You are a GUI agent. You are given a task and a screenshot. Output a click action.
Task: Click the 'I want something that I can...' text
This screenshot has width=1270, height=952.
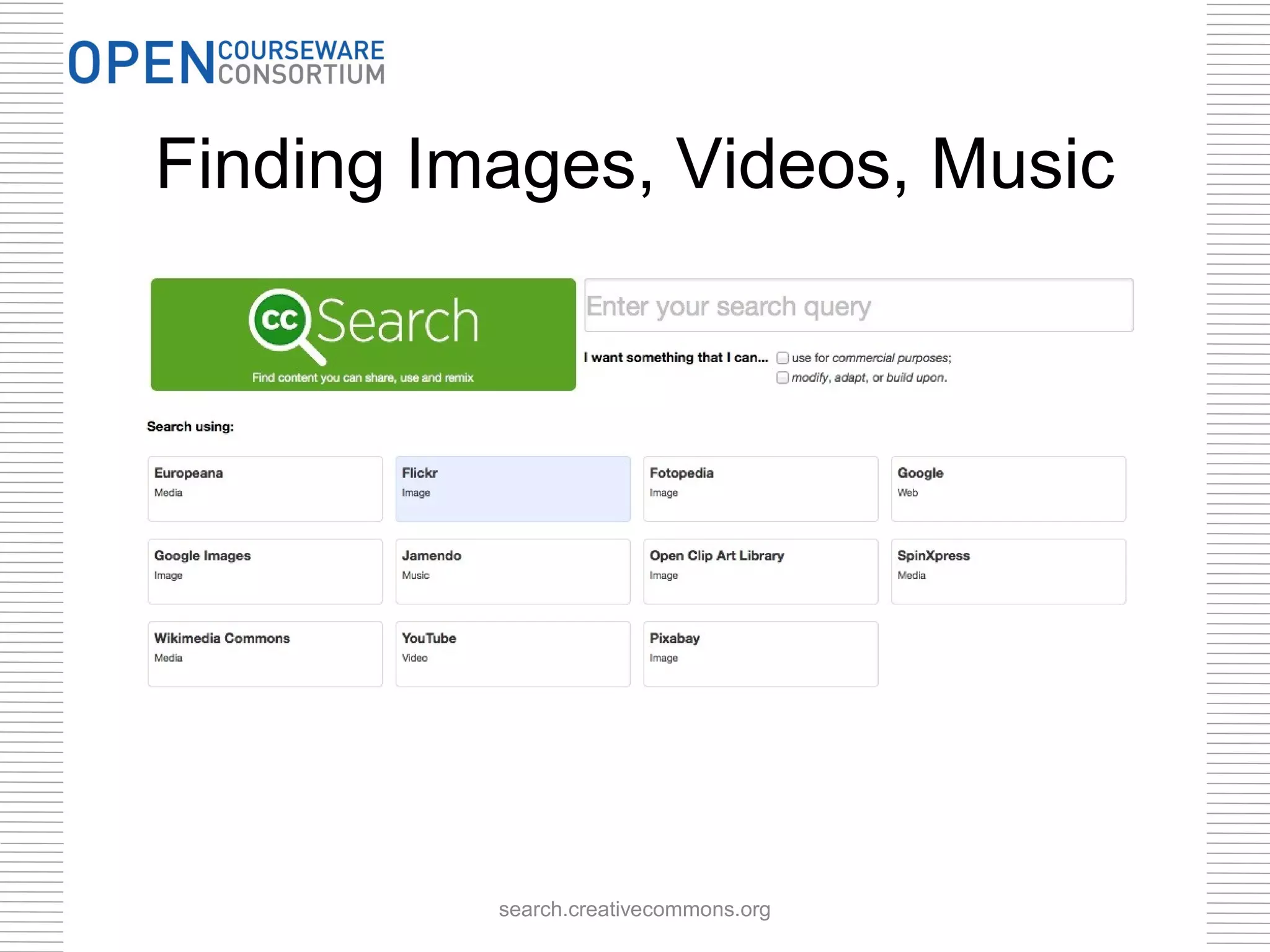676,358
